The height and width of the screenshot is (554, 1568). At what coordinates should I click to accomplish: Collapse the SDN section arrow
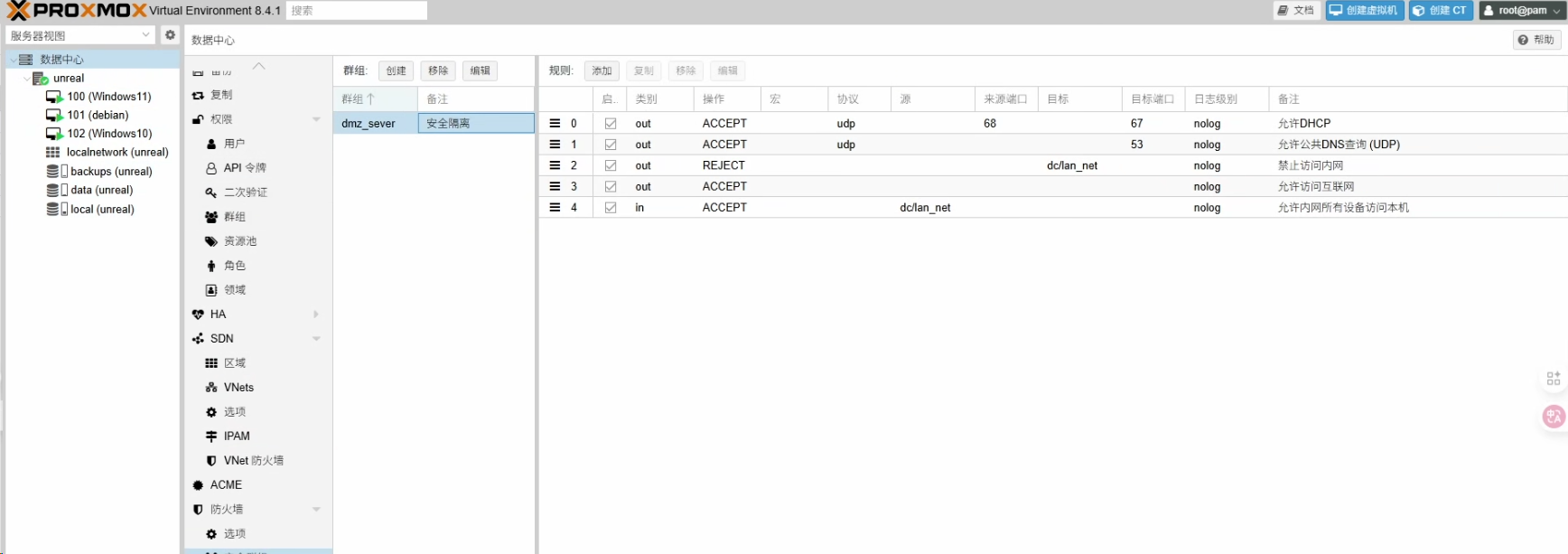tap(316, 339)
